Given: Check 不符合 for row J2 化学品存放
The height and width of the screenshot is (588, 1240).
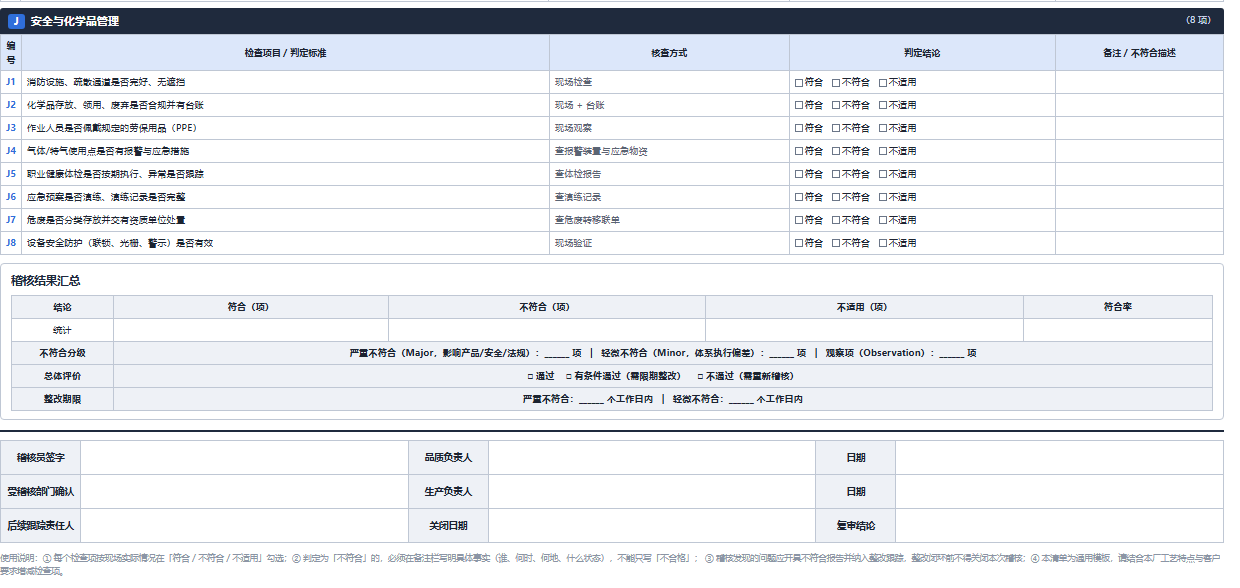Looking at the screenshot, I should click(836, 105).
